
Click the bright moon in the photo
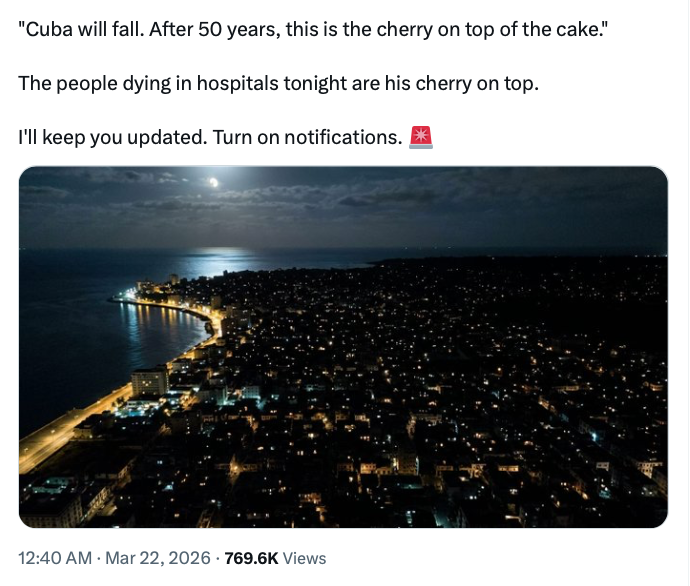coord(212,182)
